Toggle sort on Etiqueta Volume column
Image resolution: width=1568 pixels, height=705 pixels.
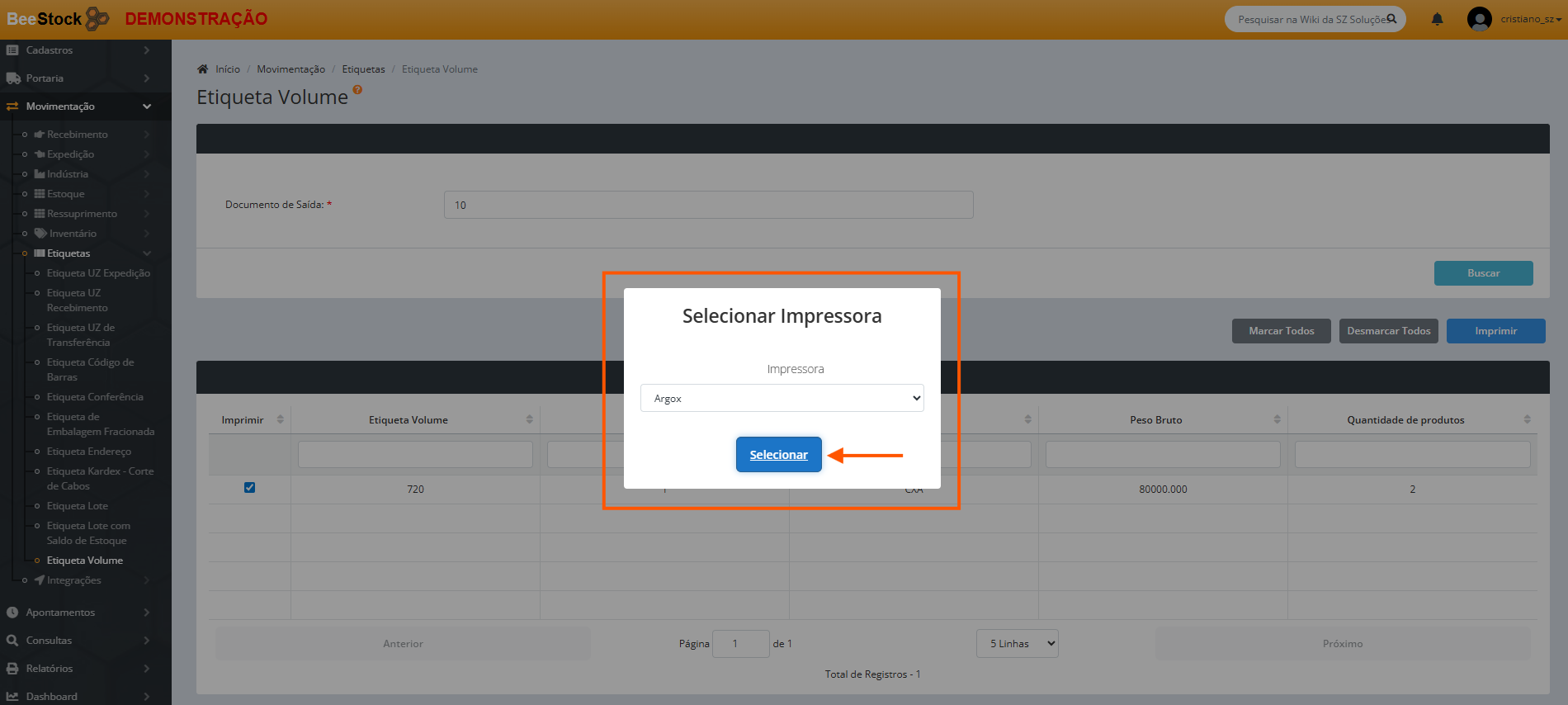[529, 420]
